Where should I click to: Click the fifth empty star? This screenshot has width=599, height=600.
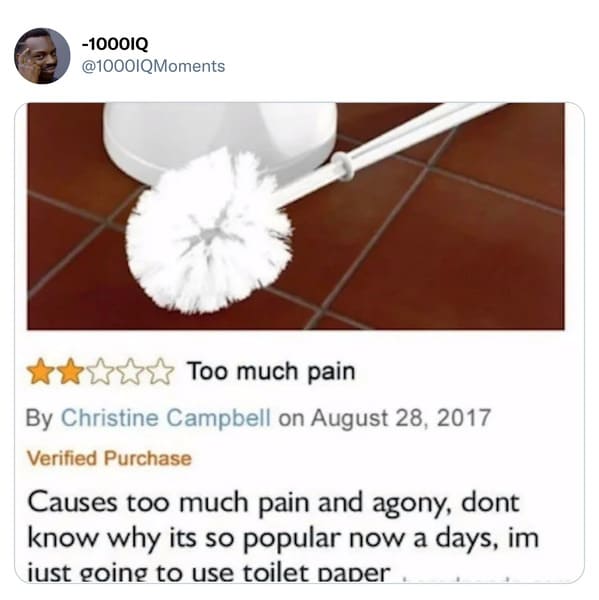[161, 372]
